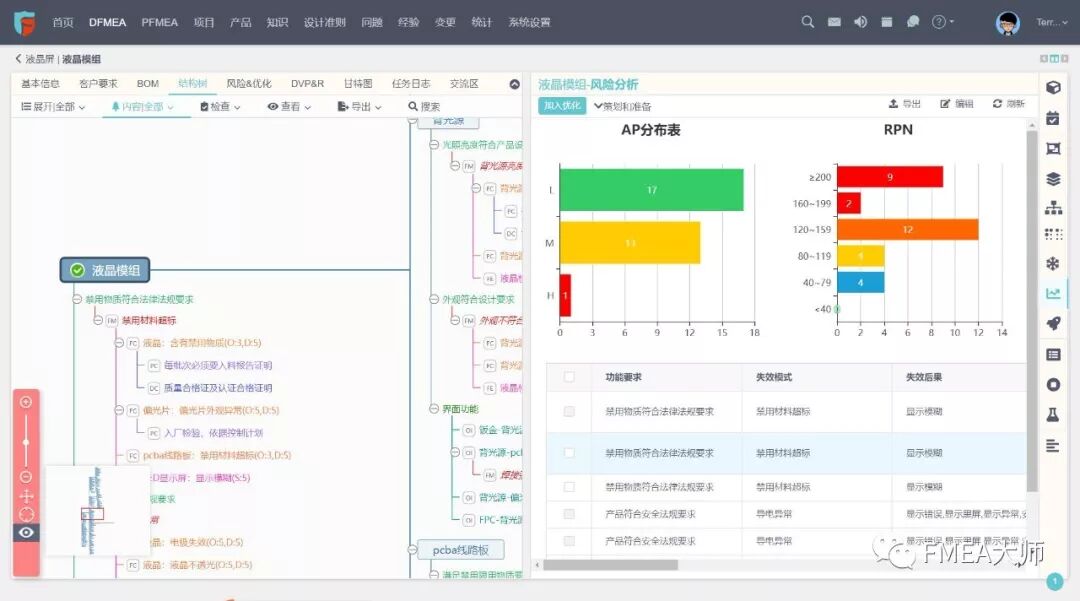Click the table horizontal scrollbar
The image size is (1080, 601).
click(610, 565)
